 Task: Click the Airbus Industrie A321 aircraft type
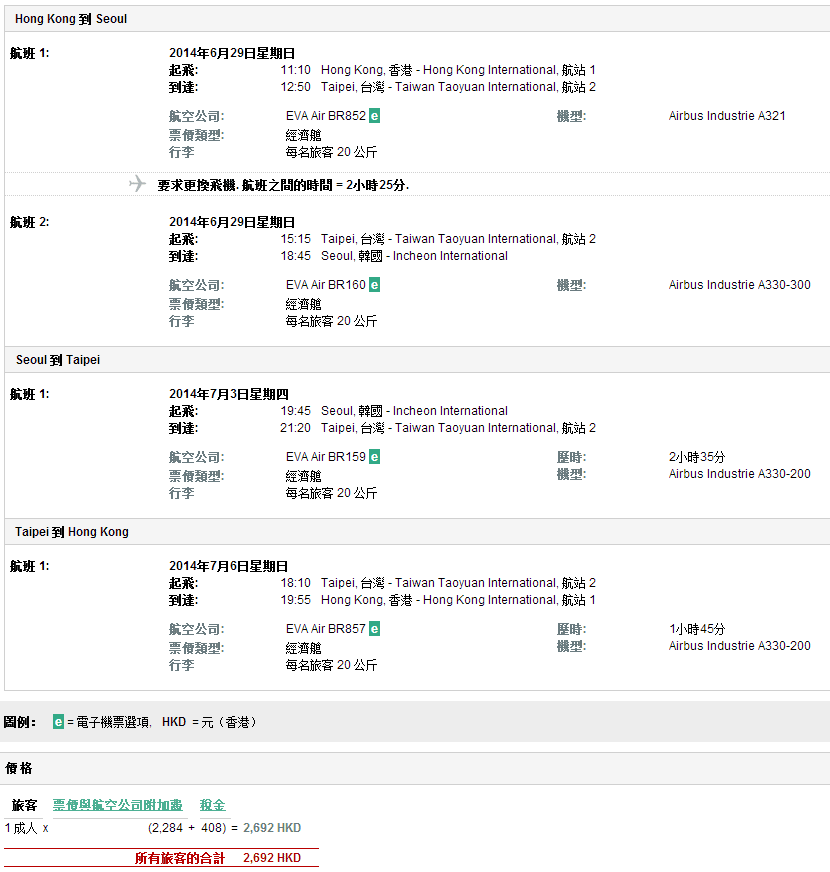(x=727, y=116)
